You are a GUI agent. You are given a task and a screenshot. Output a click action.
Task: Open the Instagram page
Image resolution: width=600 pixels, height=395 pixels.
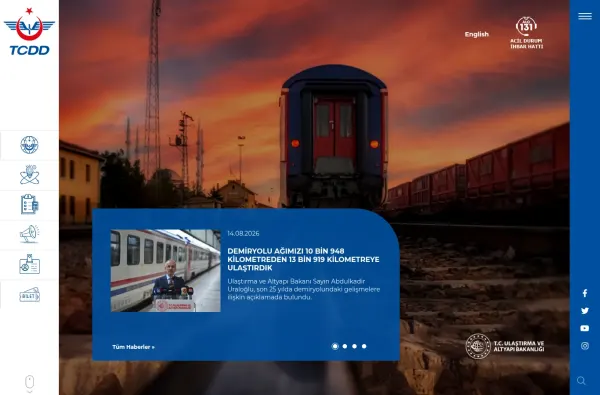point(585,346)
